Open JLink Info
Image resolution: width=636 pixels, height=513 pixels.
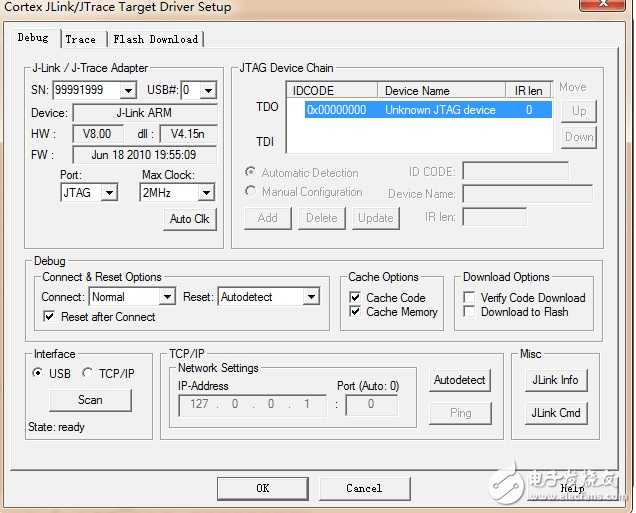pyautogui.click(x=556, y=380)
